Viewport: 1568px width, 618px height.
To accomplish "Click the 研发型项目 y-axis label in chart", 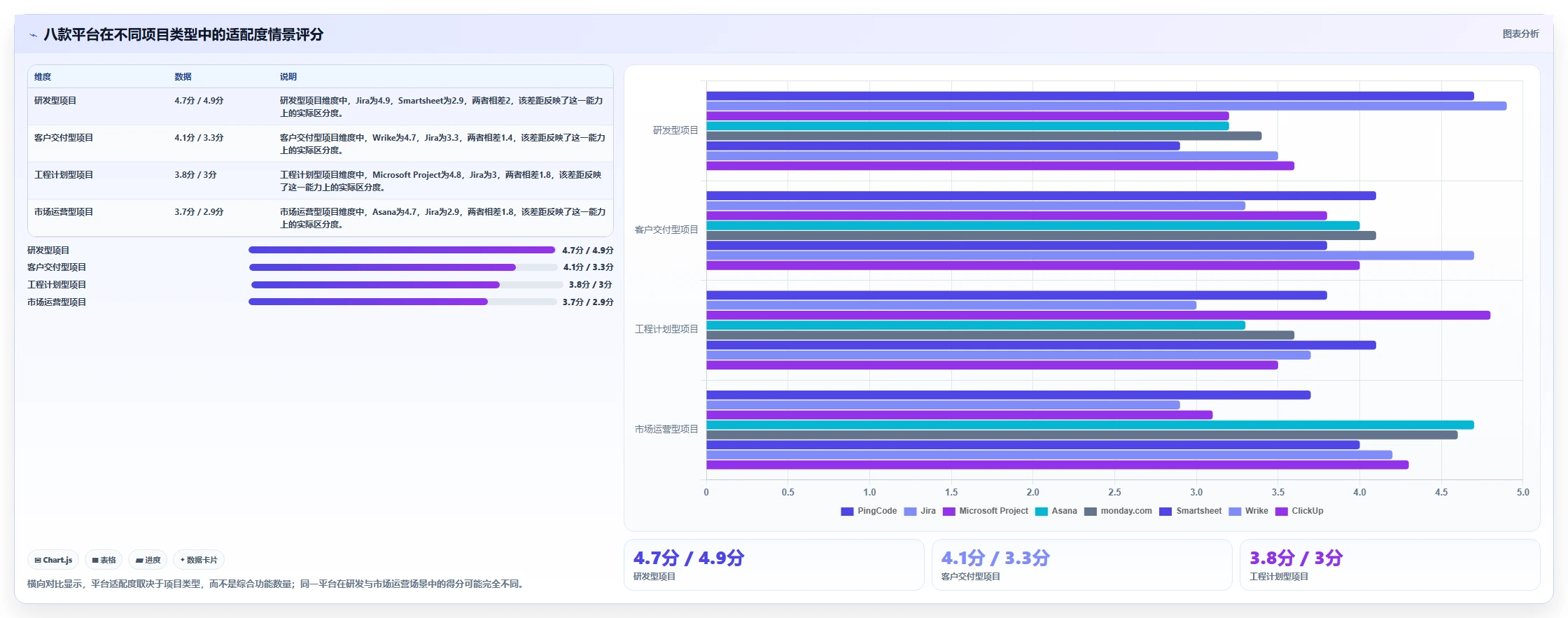I will [675, 130].
